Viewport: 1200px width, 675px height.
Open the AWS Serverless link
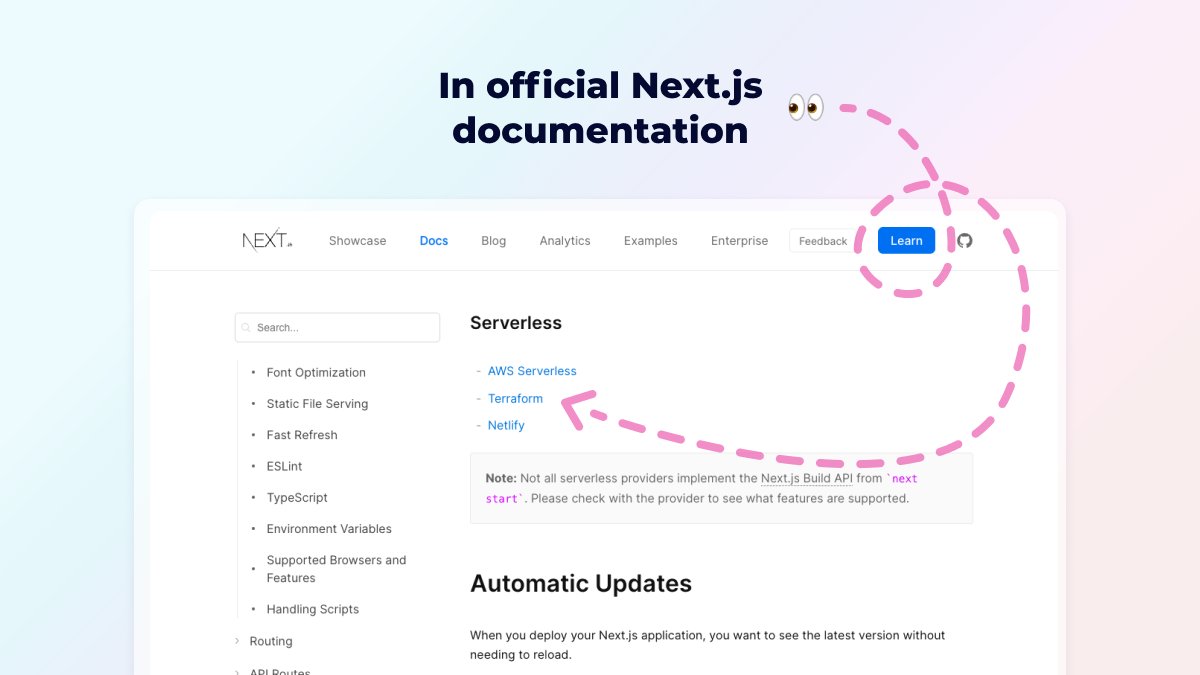pyautogui.click(x=532, y=371)
